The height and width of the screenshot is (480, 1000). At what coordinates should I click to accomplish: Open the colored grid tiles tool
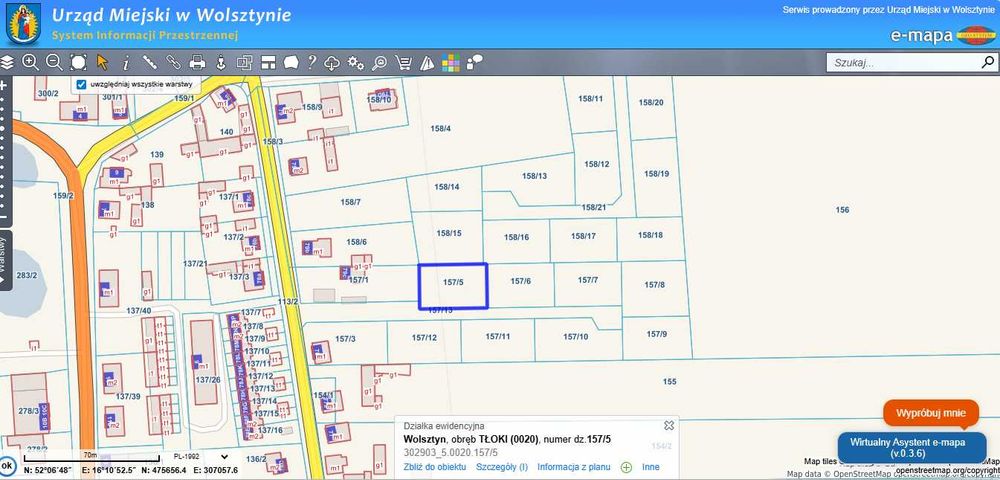pos(451,62)
